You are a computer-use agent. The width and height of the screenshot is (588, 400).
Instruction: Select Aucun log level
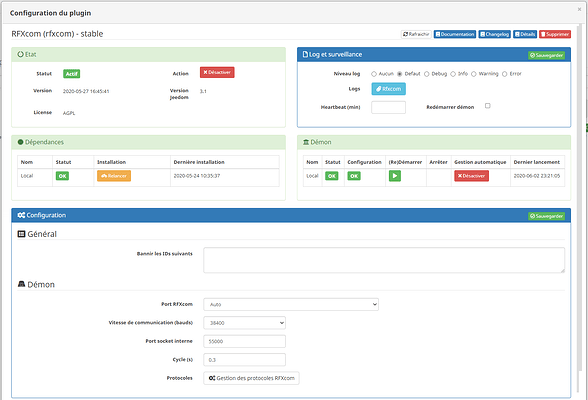pos(374,74)
